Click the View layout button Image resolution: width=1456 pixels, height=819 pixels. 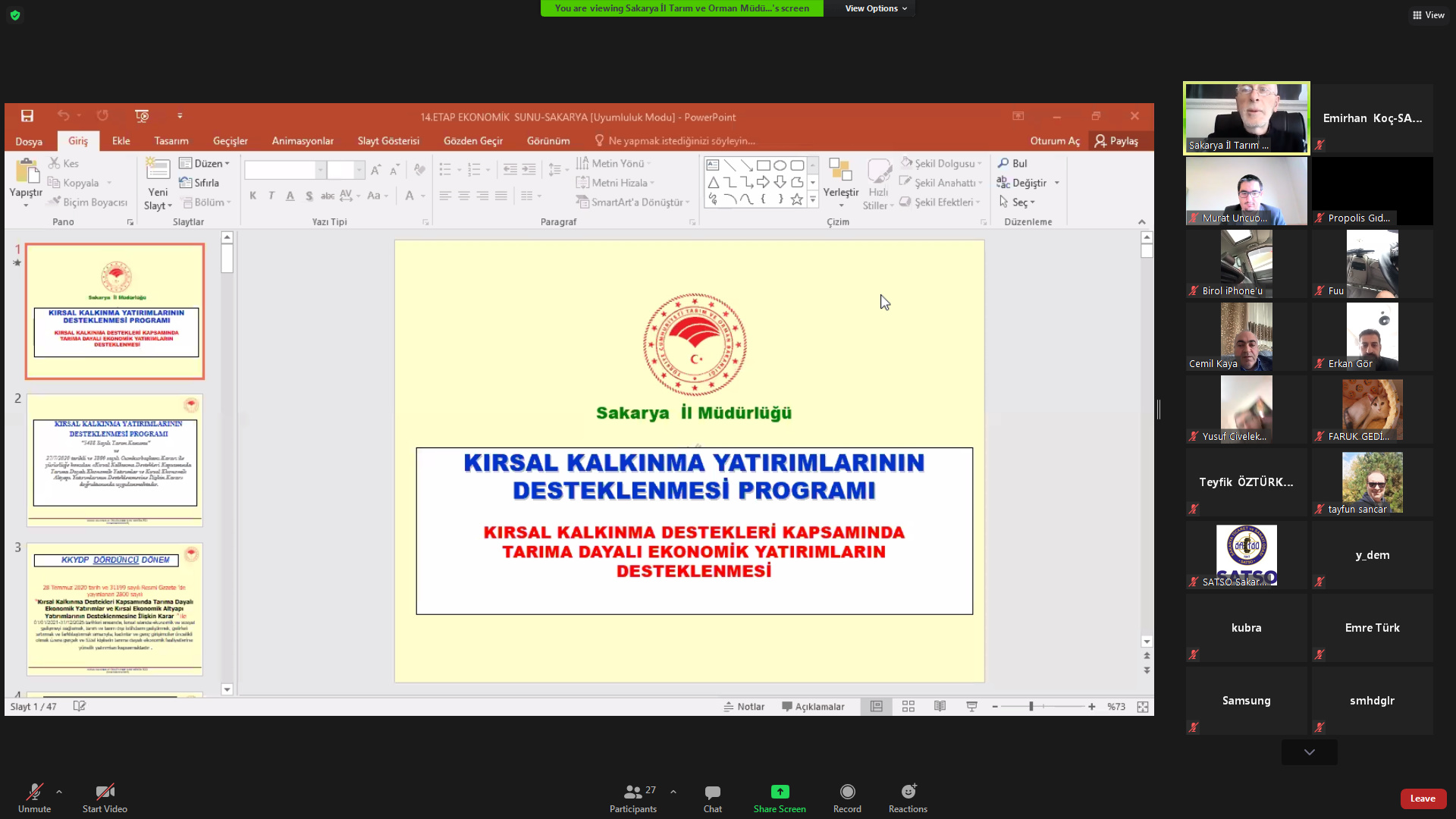coord(1428,15)
